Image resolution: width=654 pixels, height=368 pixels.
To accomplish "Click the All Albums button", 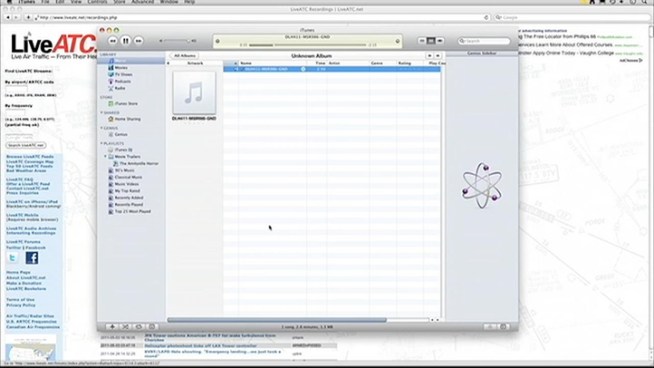I will (x=185, y=55).
